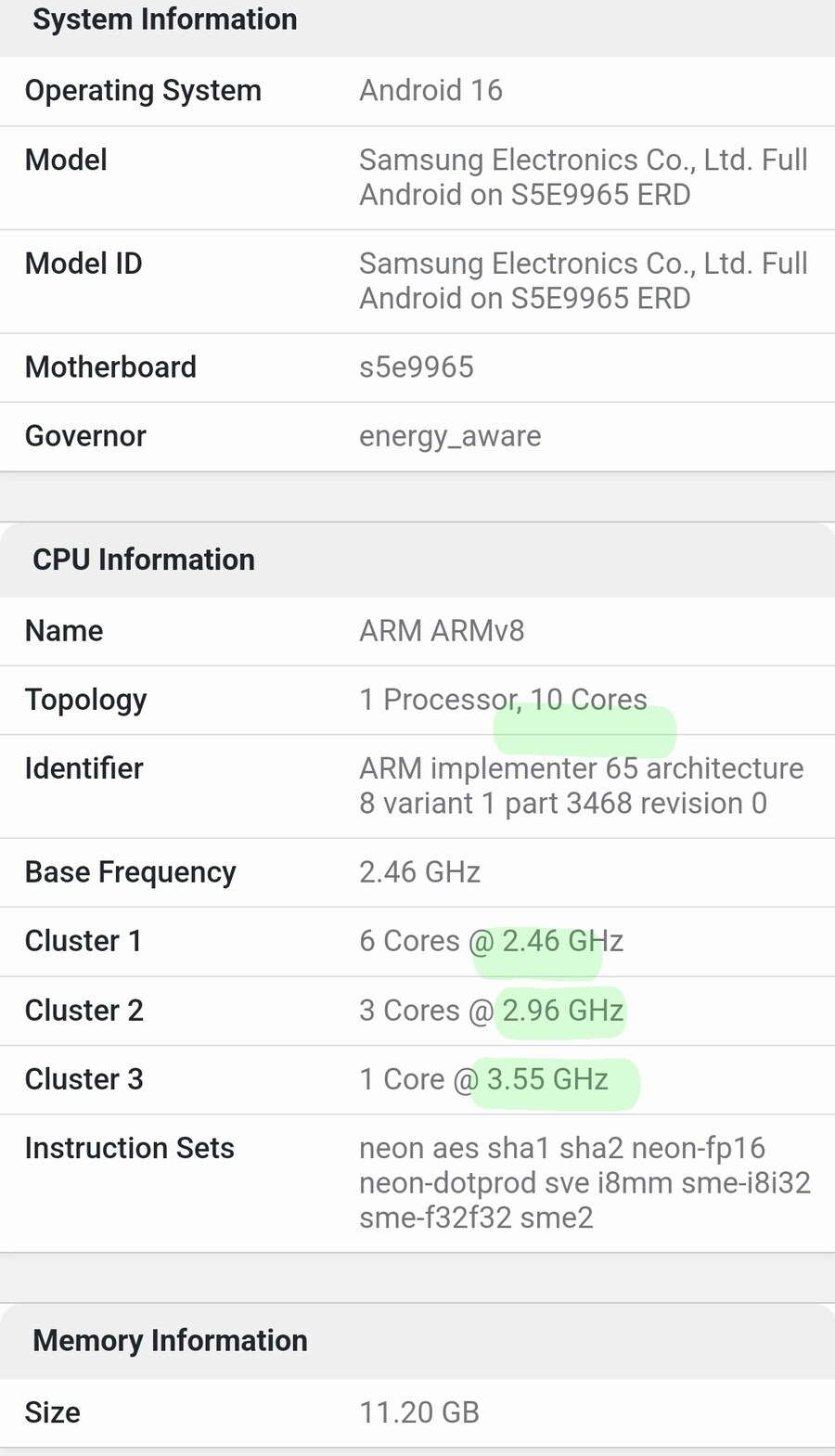Screen dimensions: 835x1456
Task: Select the 6 Cores @ 2.46 GHz value
Action: pos(491,941)
